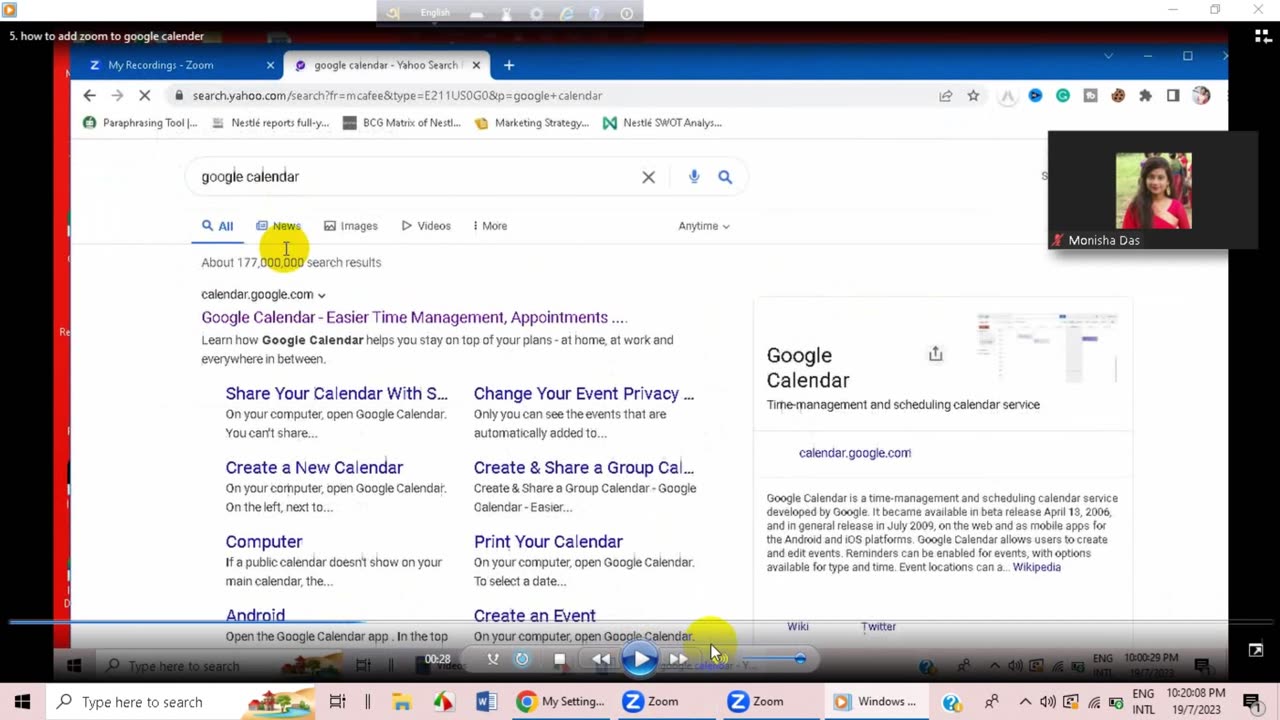Toggle the Chrome side panel

click(1173, 95)
